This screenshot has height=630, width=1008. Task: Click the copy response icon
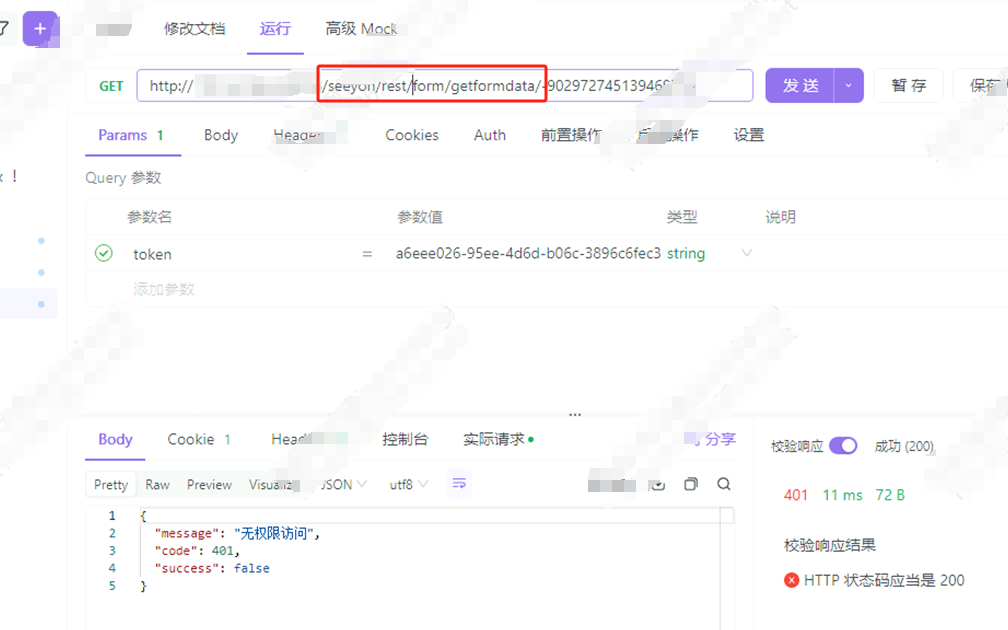click(691, 484)
